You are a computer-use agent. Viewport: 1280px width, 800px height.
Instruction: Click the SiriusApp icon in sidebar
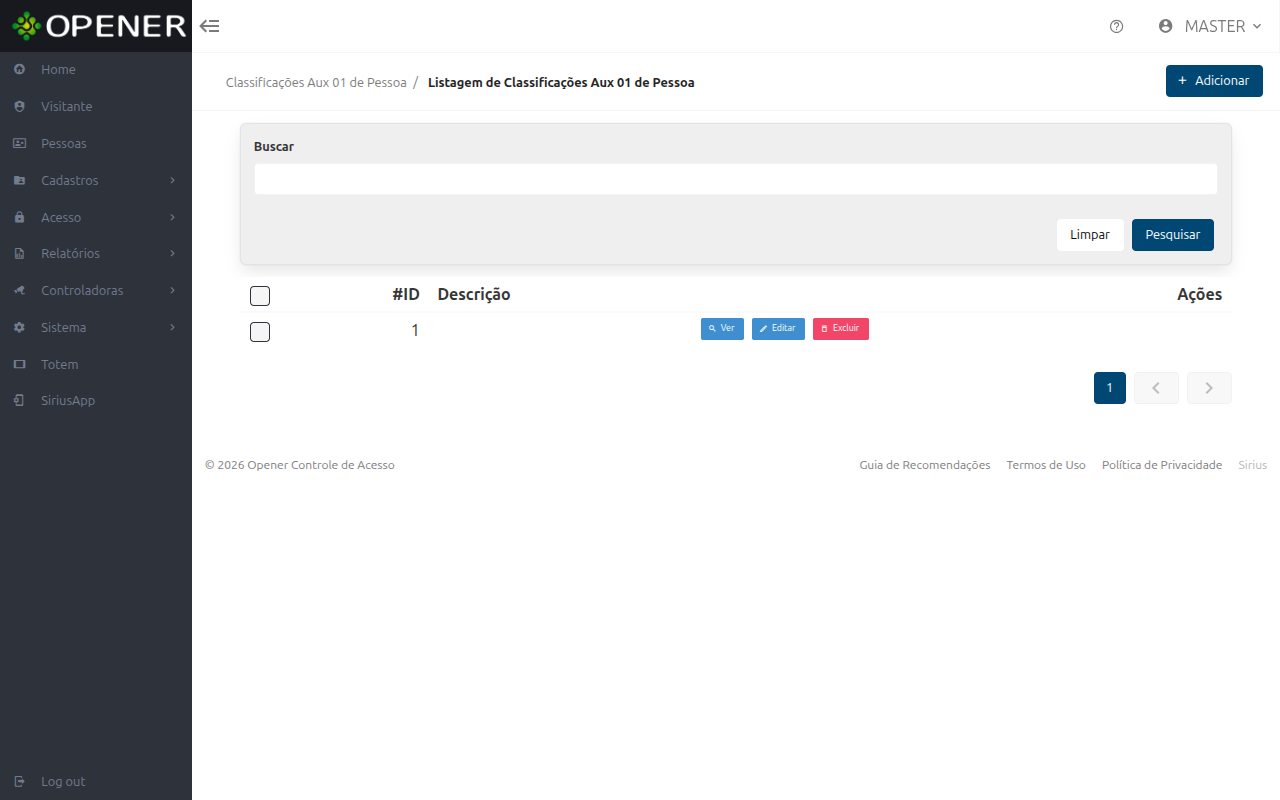pos(19,401)
